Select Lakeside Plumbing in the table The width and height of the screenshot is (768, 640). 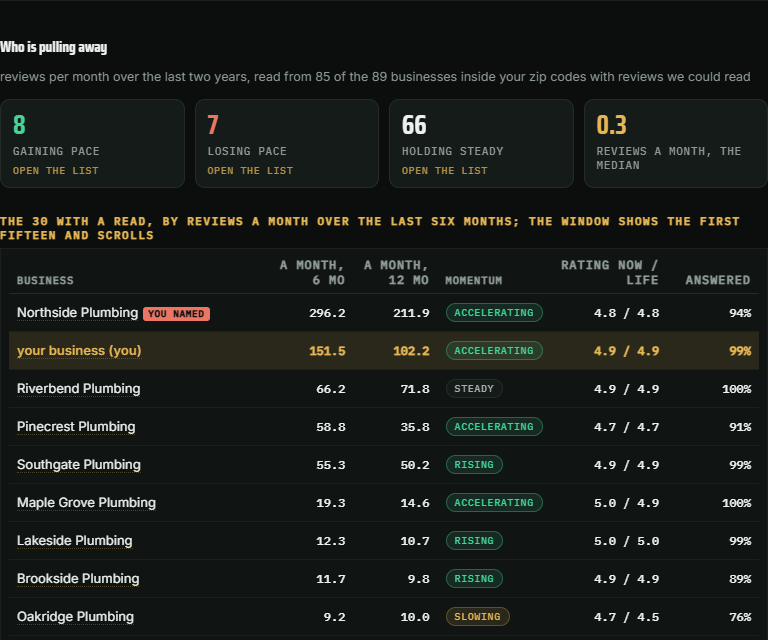tap(74, 541)
